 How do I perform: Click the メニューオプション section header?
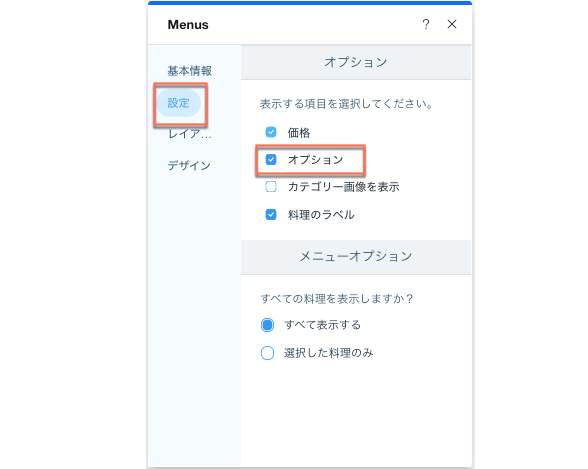[356, 257]
